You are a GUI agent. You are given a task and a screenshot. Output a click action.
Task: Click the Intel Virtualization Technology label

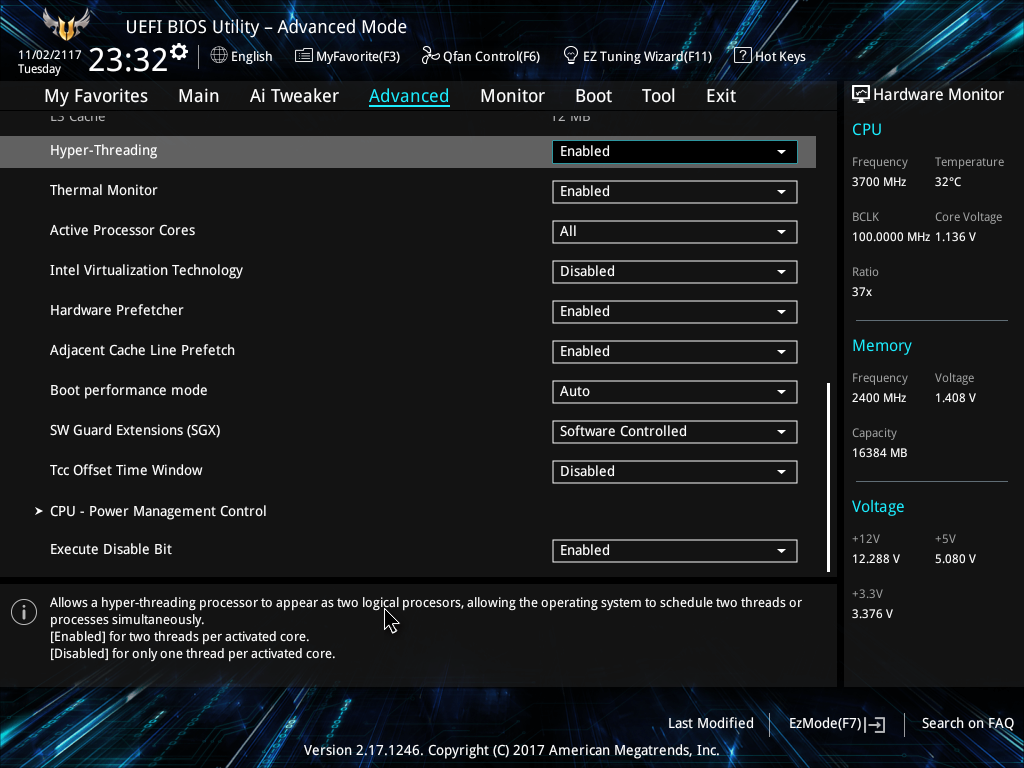pyautogui.click(x=146, y=270)
